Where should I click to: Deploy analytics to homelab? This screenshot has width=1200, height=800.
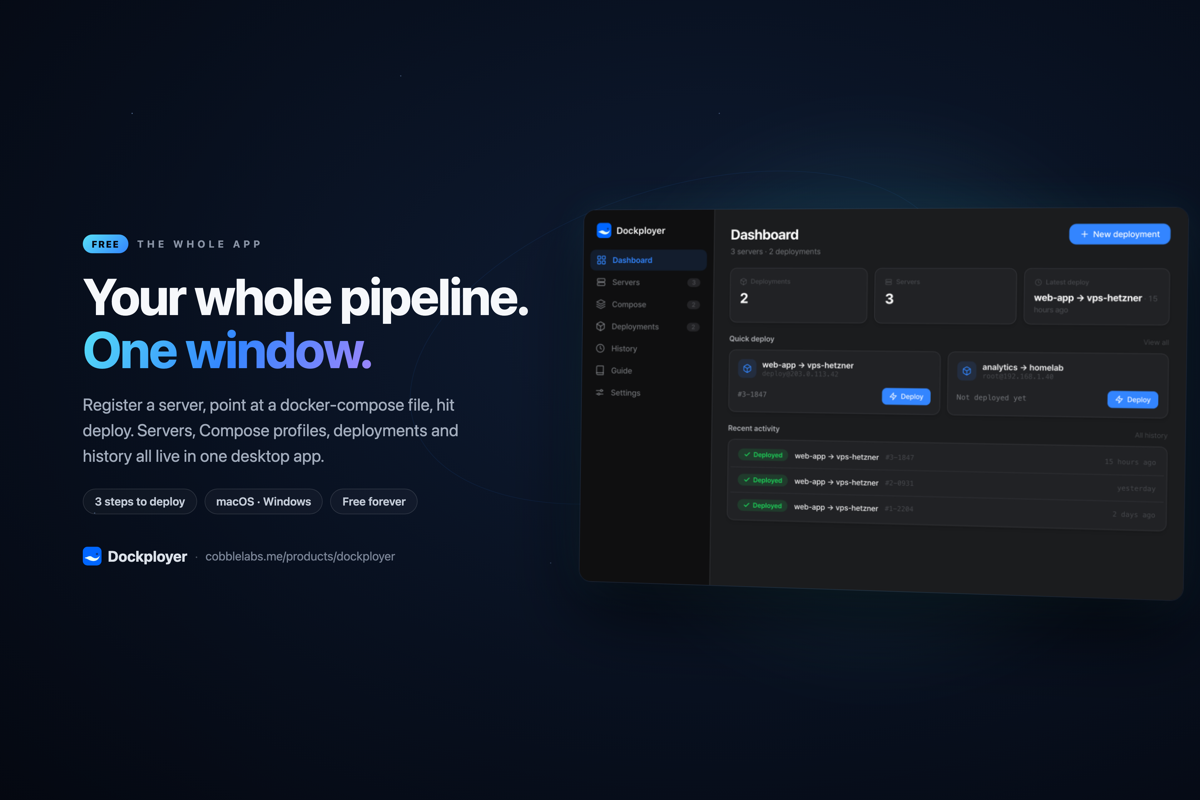pos(1133,400)
